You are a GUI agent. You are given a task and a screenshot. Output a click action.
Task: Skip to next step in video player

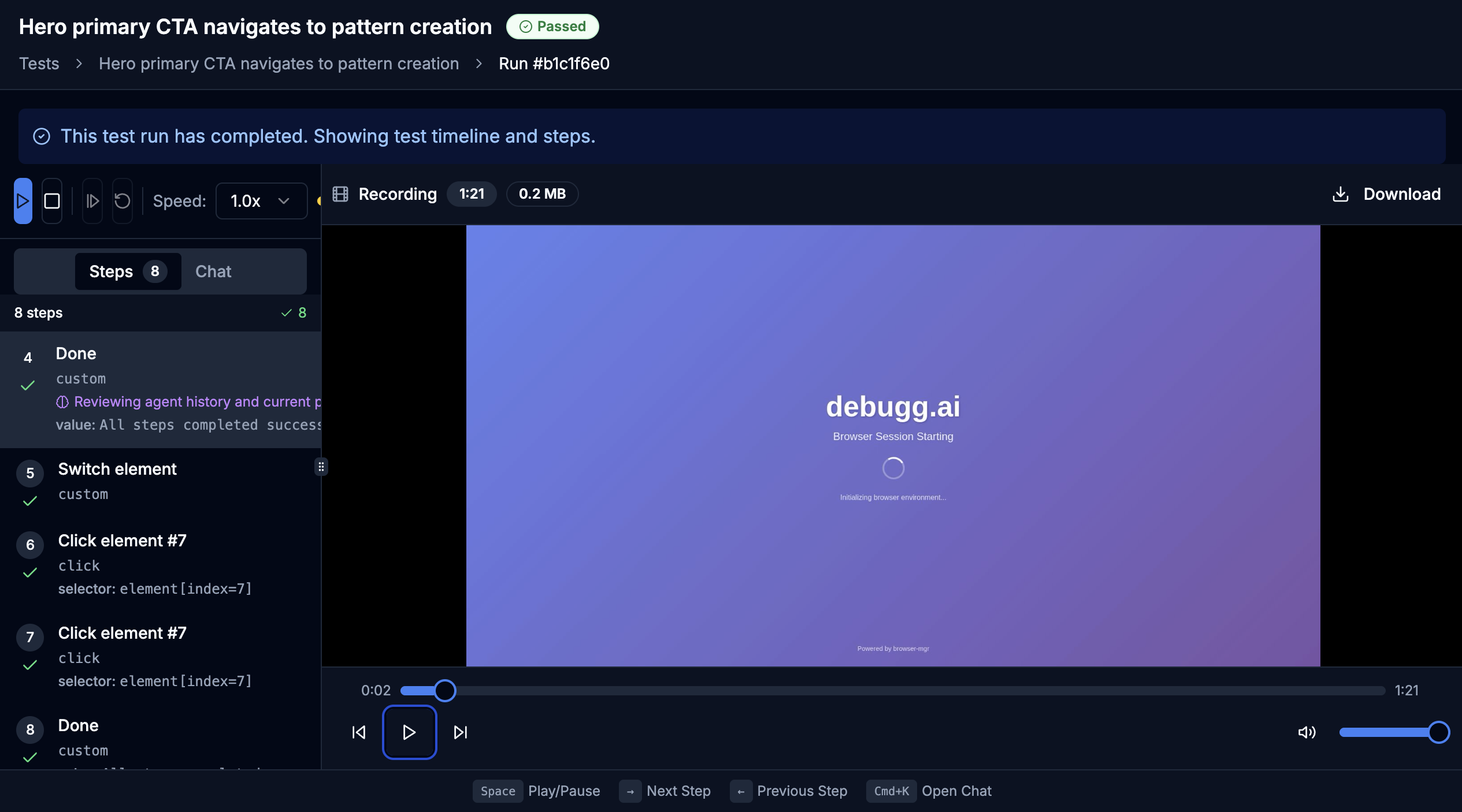(x=461, y=732)
